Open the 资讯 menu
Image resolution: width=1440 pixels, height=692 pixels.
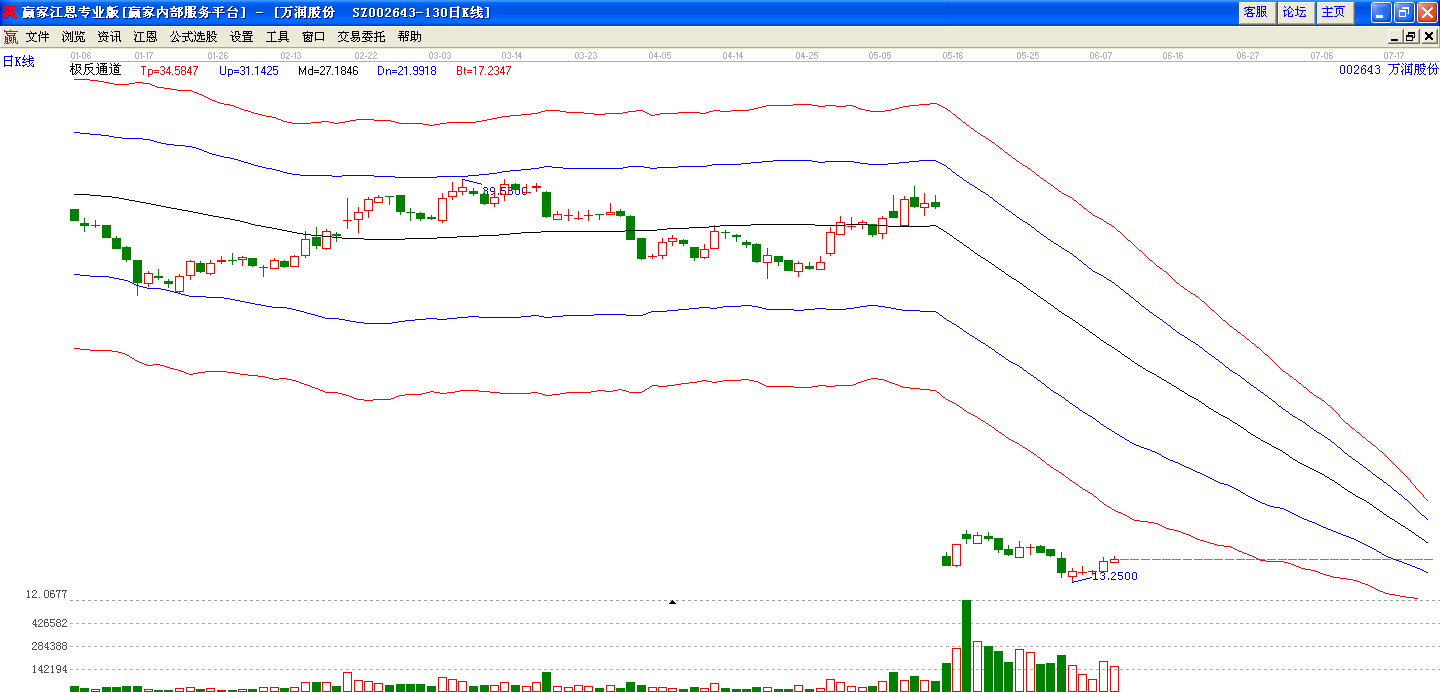pos(110,37)
